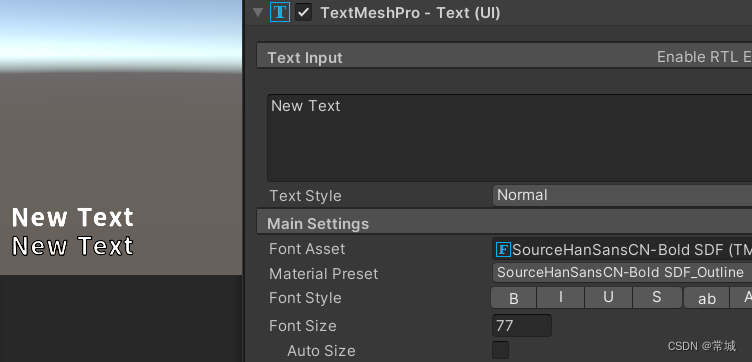Toggle Strikethrough font style button
The image size is (752, 362).
tap(657, 298)
